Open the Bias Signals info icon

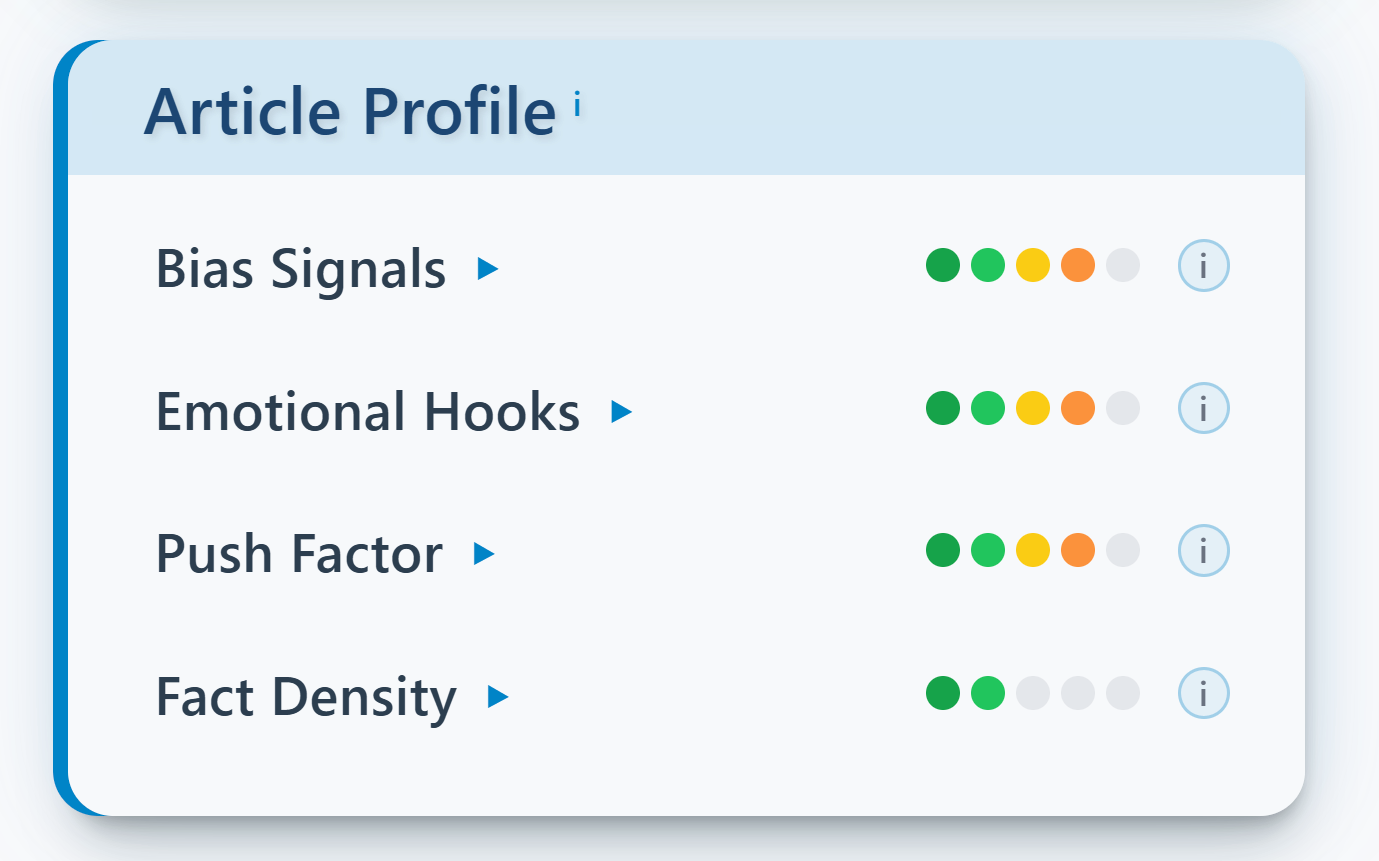[1203, 265]
